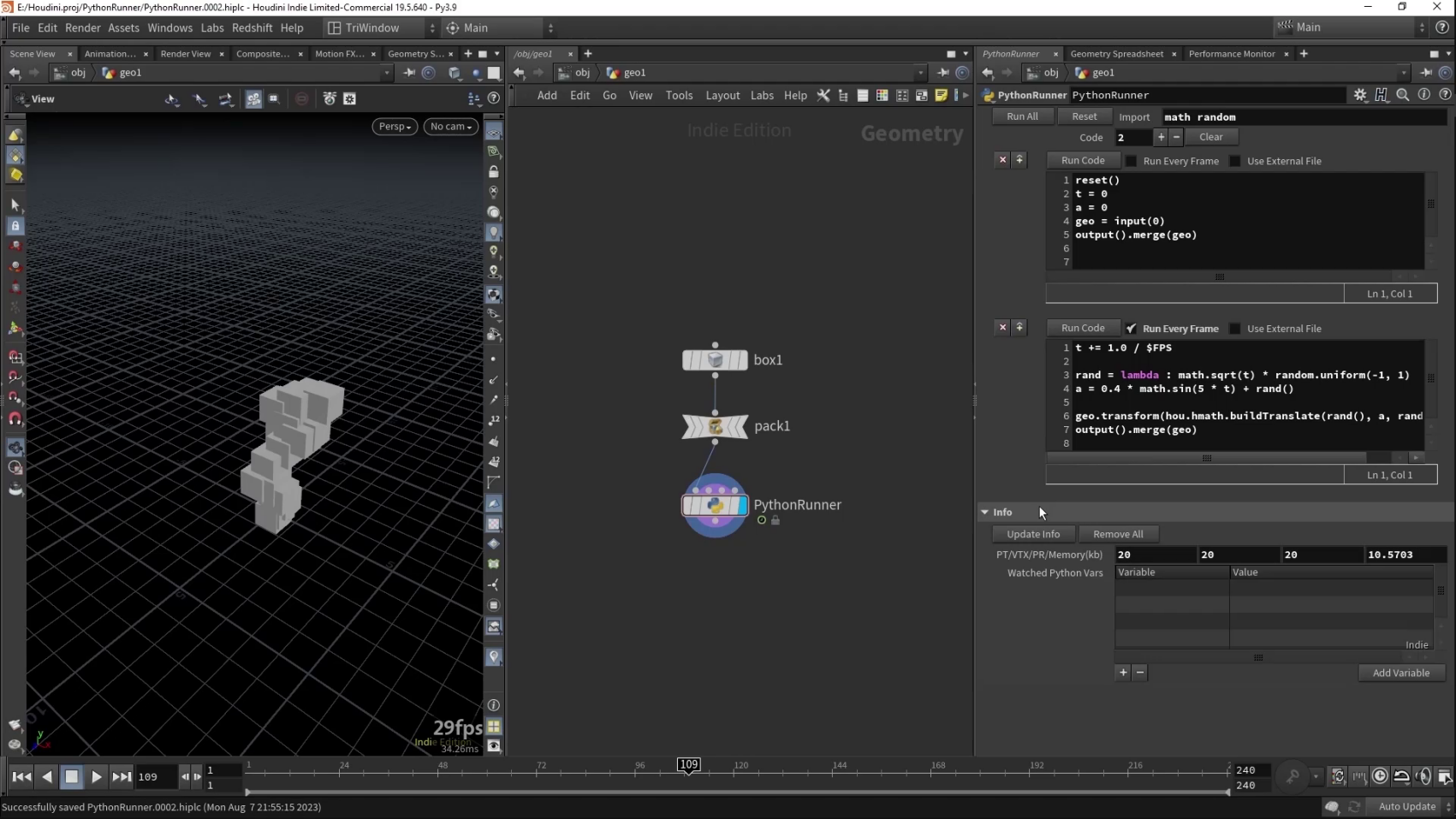
Task: Open the Render menu
Action: pyautogui.click(x=83, y=27)
